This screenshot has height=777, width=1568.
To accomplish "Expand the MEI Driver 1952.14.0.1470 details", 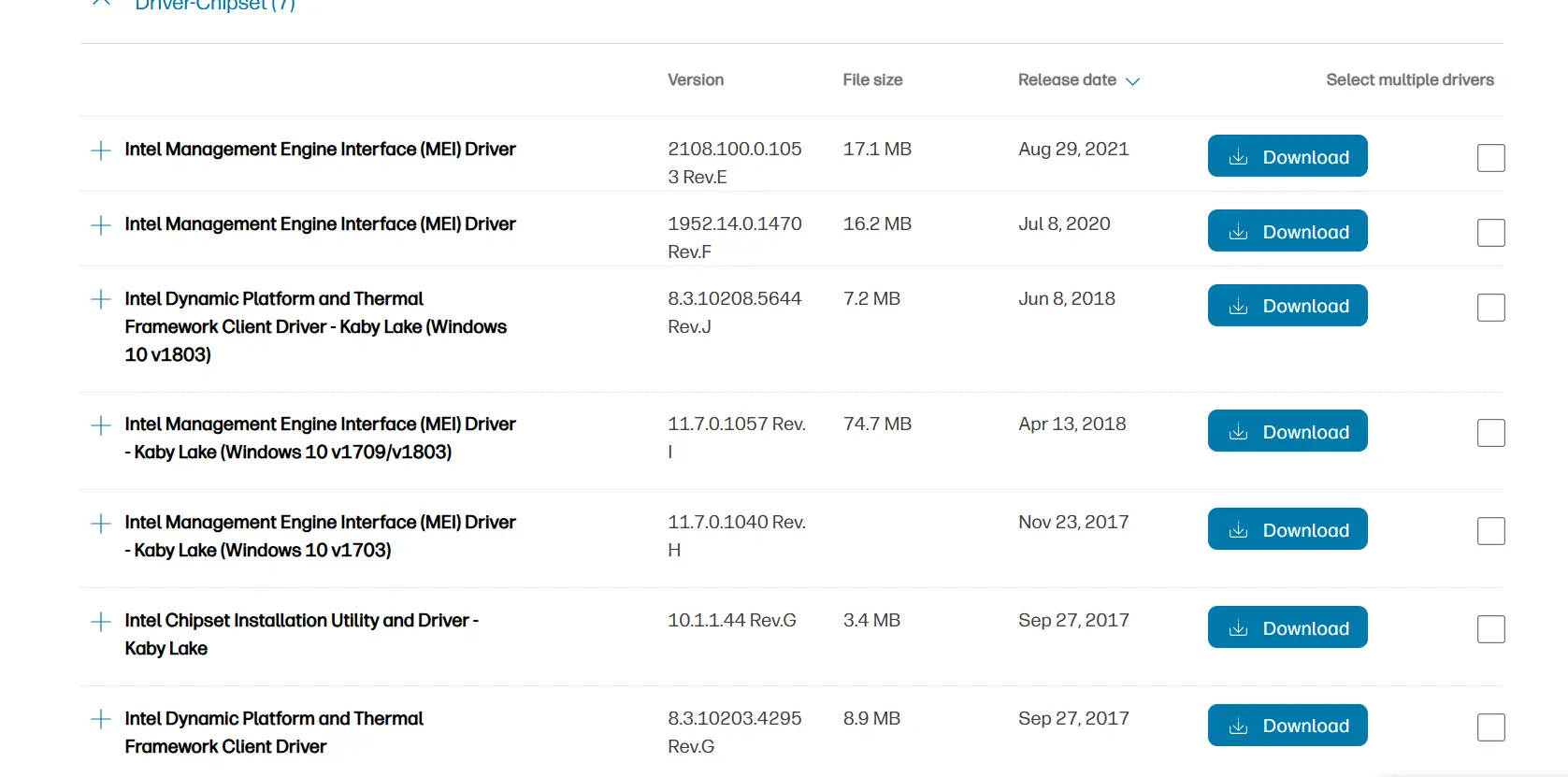I will [x=101, y=225].
